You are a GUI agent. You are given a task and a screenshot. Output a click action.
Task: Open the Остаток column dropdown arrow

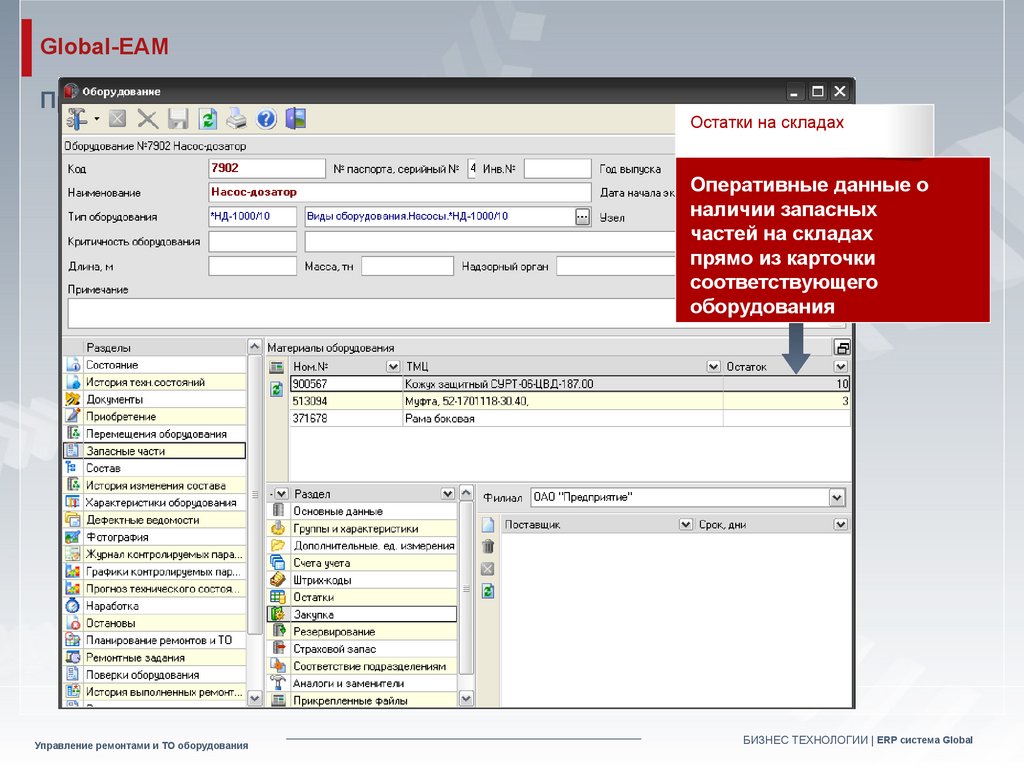[x=840, y=367]
